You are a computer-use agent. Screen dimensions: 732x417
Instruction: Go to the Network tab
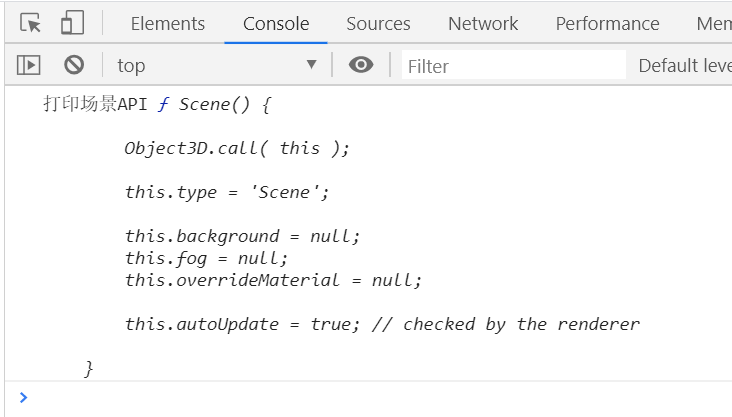[483, 24]
